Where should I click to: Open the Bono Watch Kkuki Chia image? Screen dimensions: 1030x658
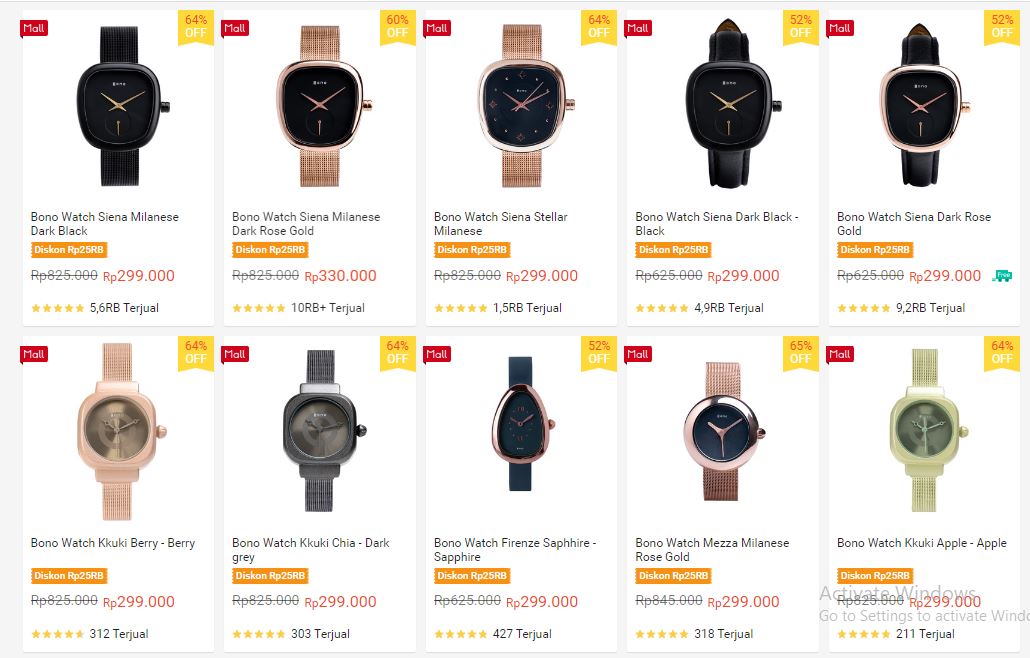pos(319,430)
